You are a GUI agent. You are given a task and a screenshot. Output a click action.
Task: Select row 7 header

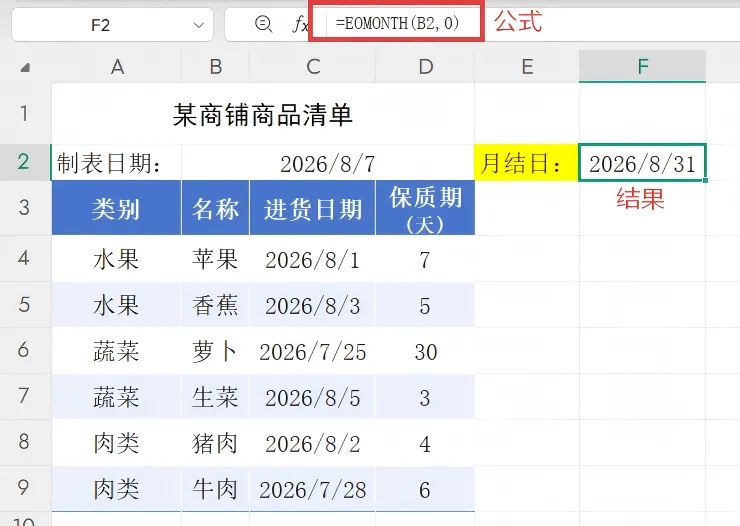(25, 396)
